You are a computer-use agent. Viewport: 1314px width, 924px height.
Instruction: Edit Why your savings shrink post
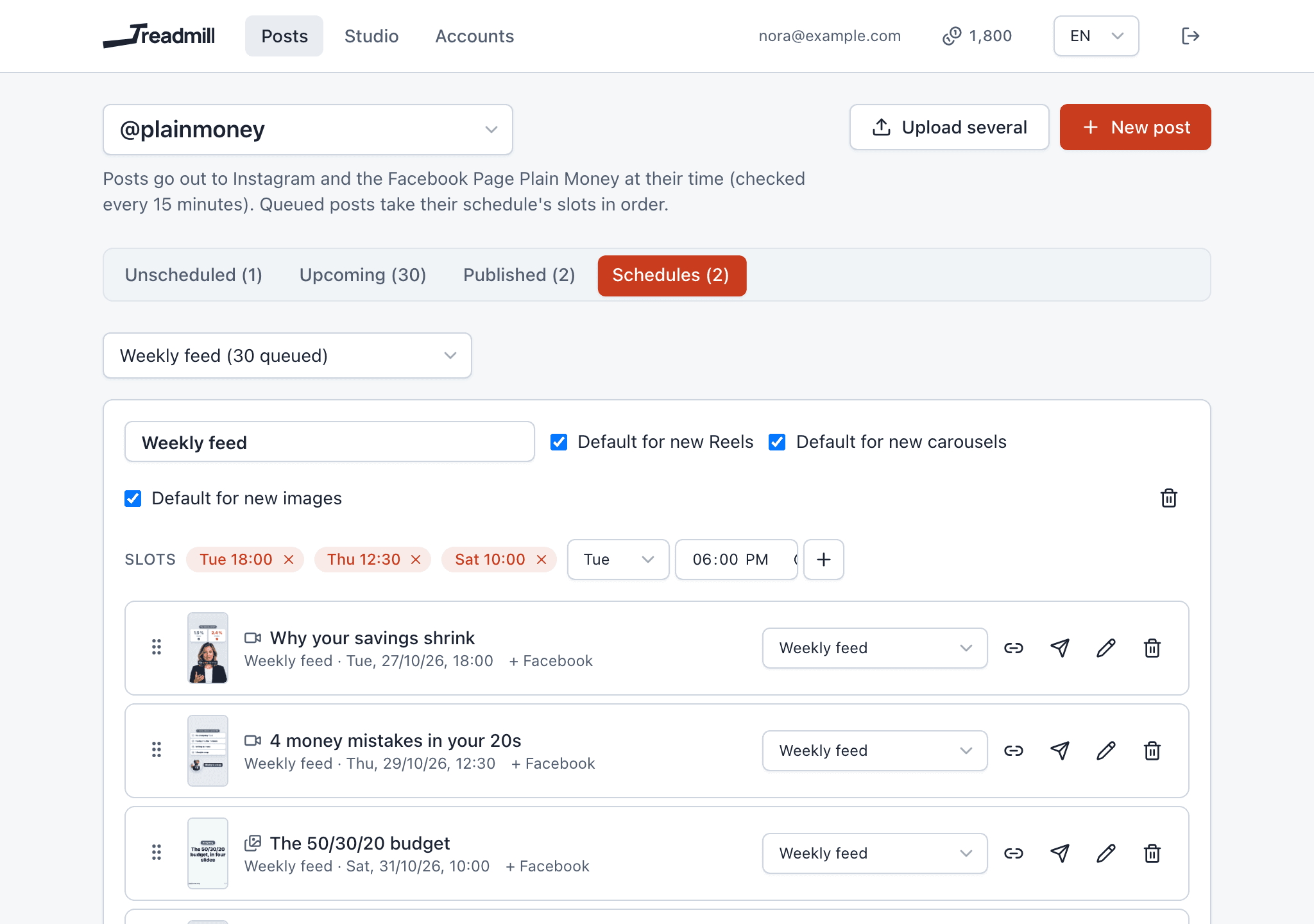1106,648
